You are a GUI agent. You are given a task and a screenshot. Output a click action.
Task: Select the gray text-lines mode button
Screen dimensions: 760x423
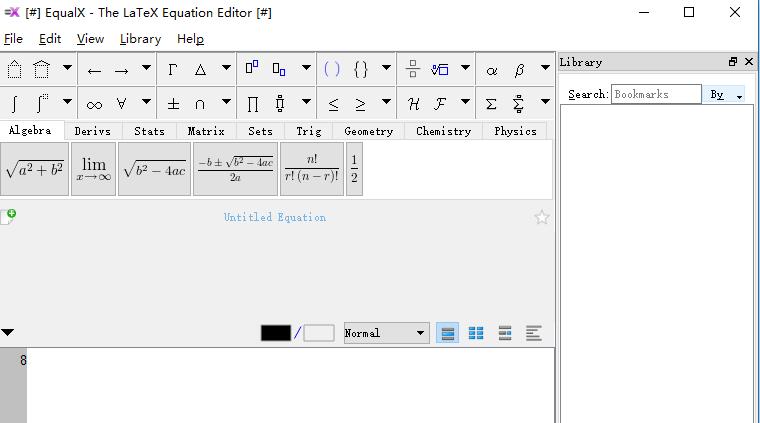534,333
